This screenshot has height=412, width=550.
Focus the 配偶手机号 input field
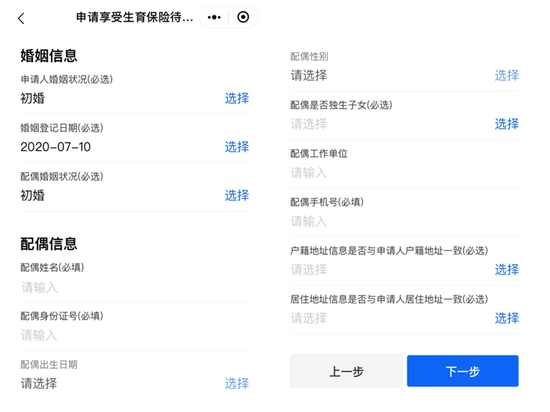click(404, 222)
